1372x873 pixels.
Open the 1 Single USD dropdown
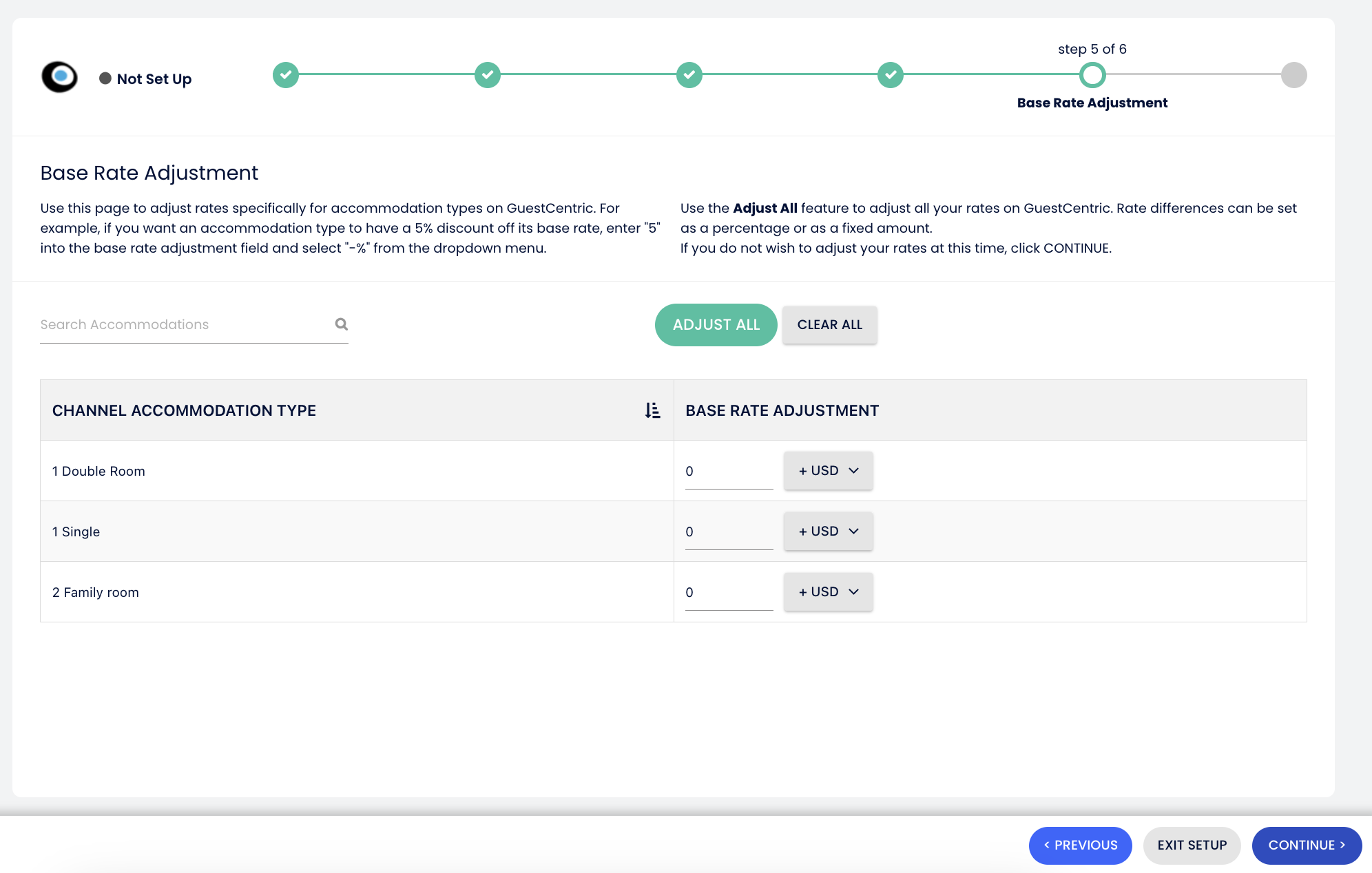[828, 532]
